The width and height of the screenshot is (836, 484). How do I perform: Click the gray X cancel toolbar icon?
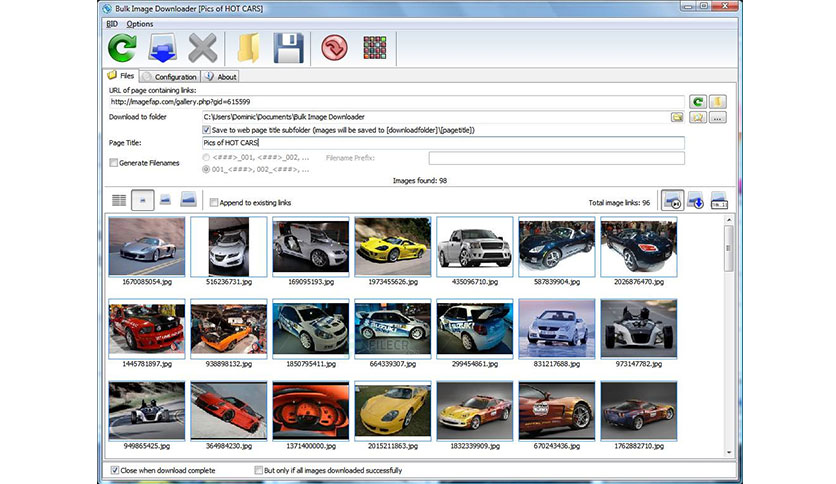(203, 48)
